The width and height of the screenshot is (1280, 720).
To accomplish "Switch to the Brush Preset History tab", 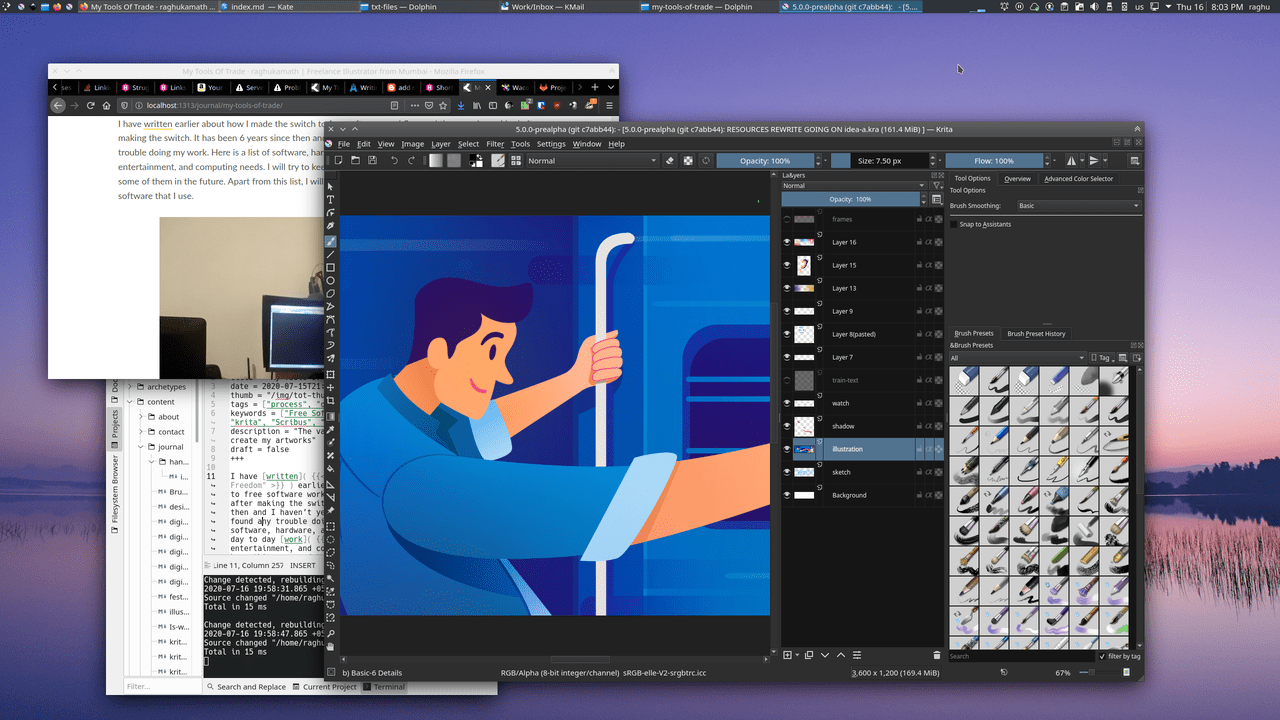I will click(1036, 333).
